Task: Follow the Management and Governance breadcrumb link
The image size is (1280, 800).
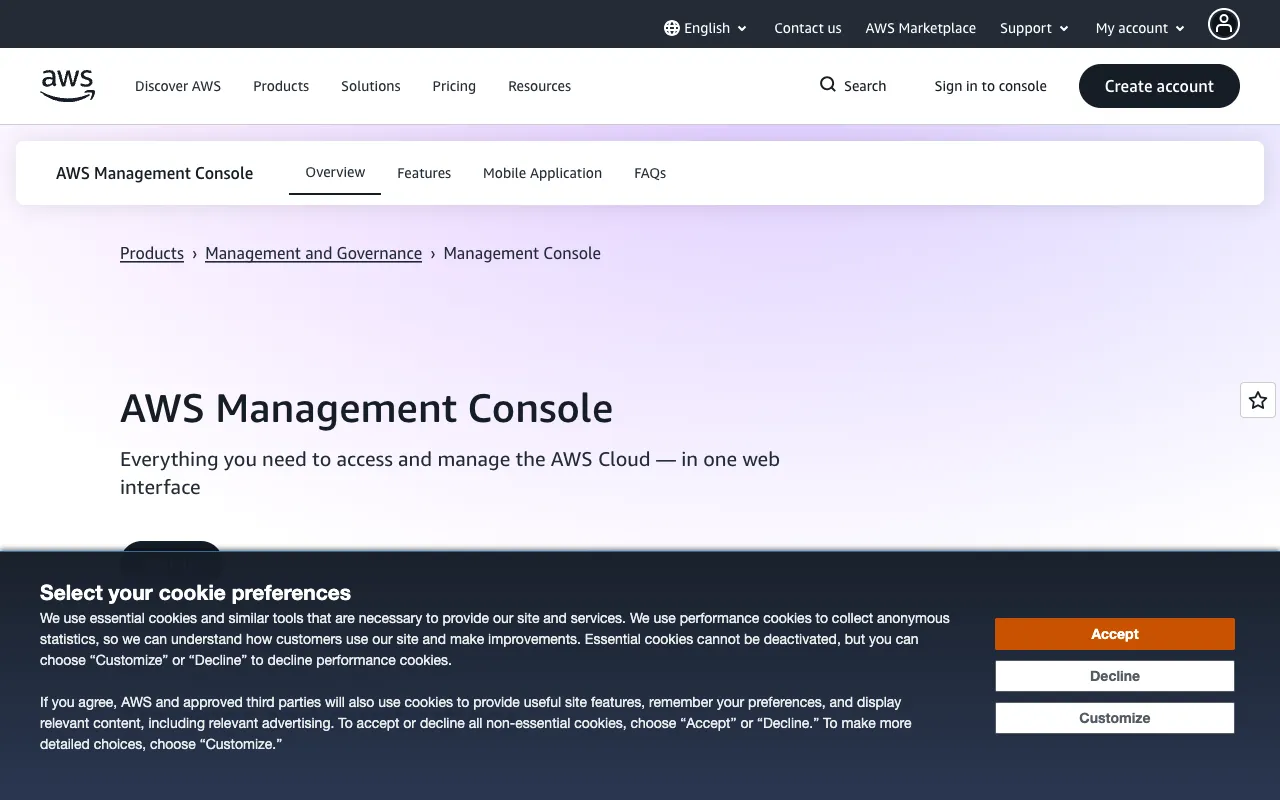Action: tap(313, 253)
